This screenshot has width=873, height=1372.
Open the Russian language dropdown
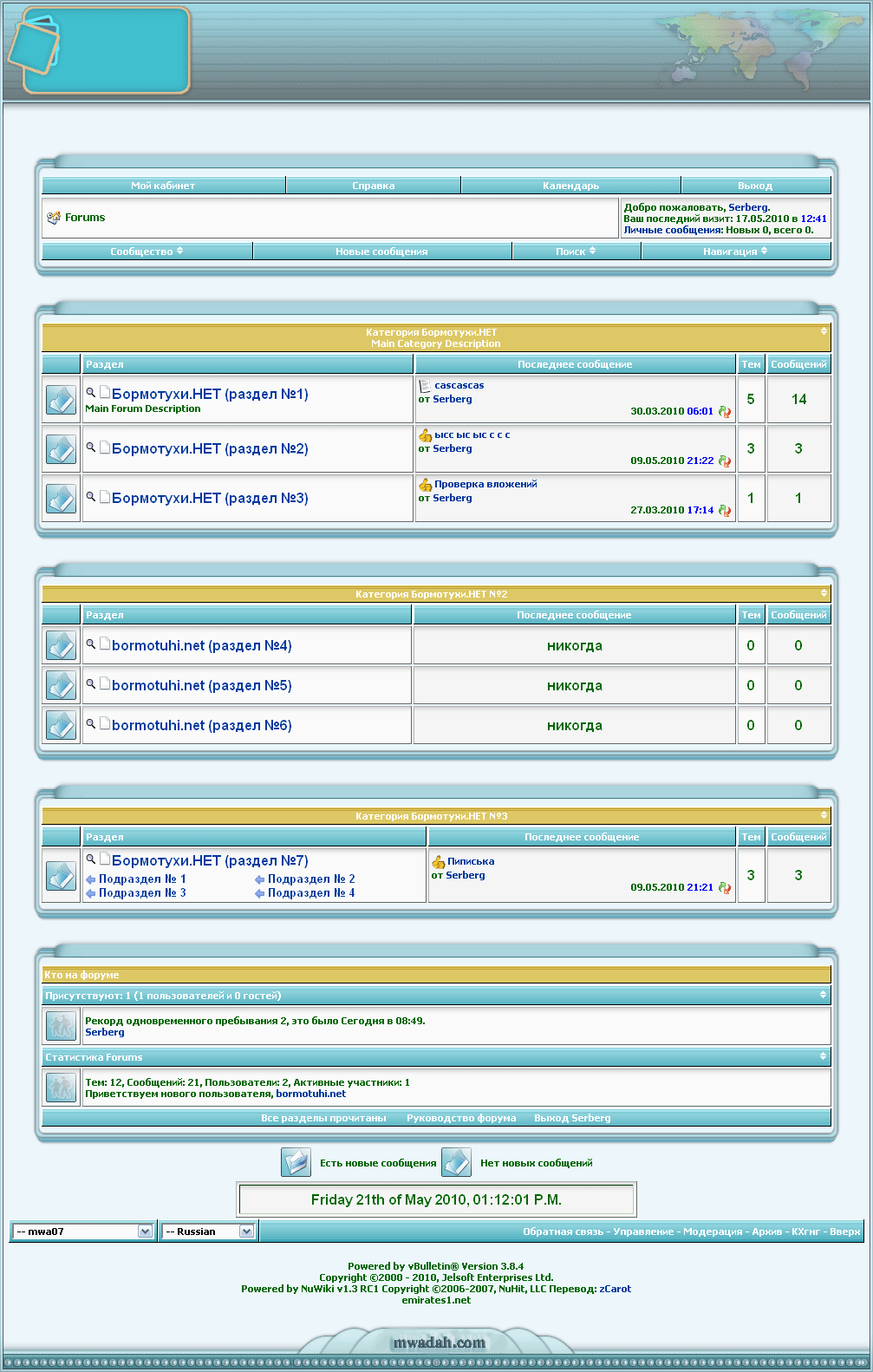click(207, 1232)
